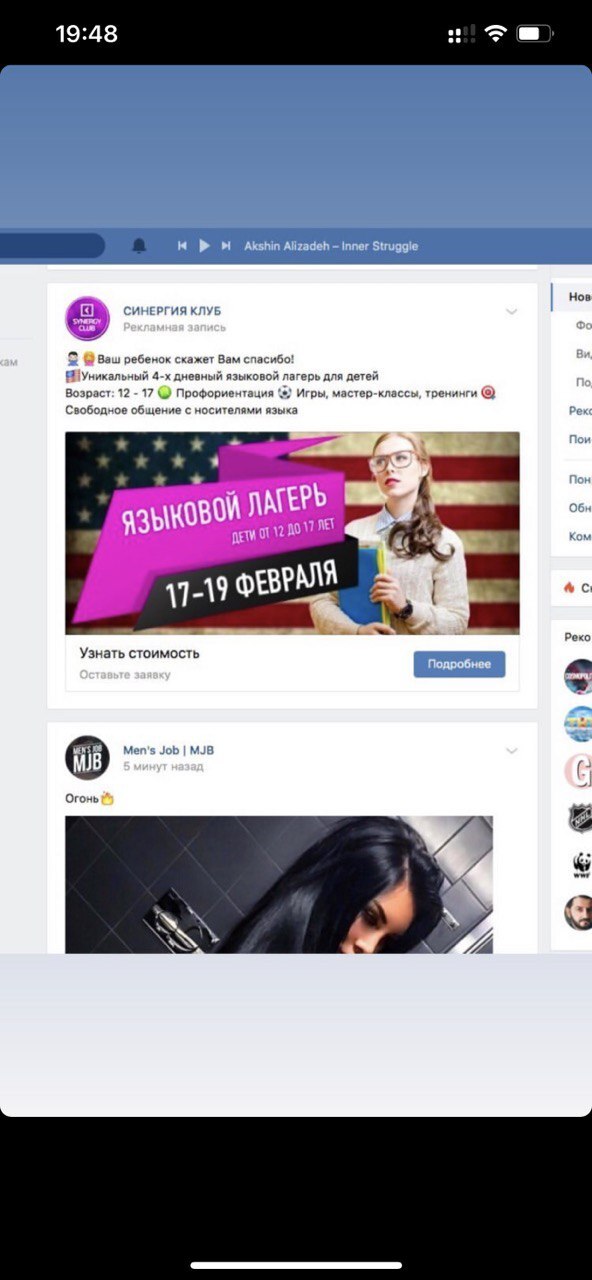The height and width of the screenshot is (1280, 592).
Task: Skip to previous track in player
Action: (182, 246)
